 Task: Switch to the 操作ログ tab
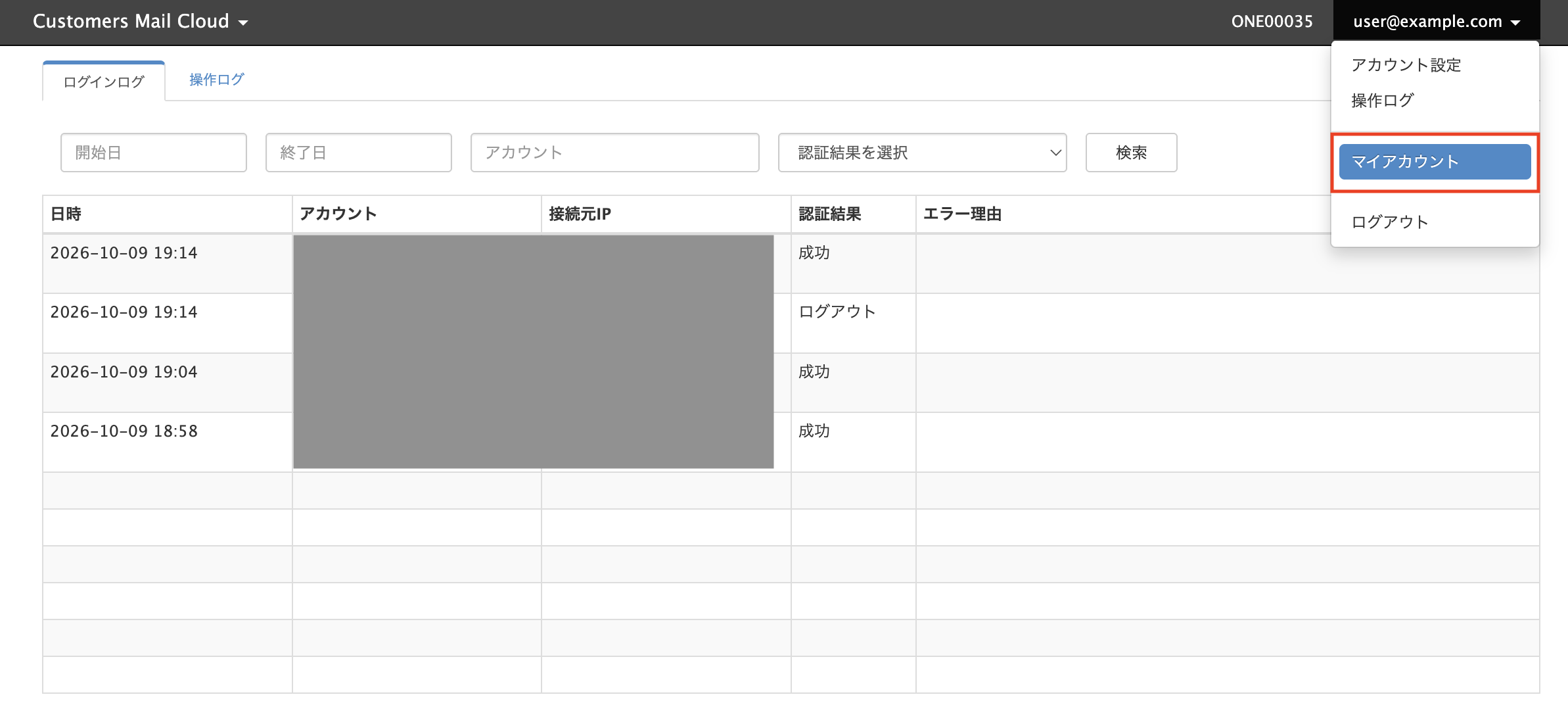pyautogui.click(x=217, y=80)
